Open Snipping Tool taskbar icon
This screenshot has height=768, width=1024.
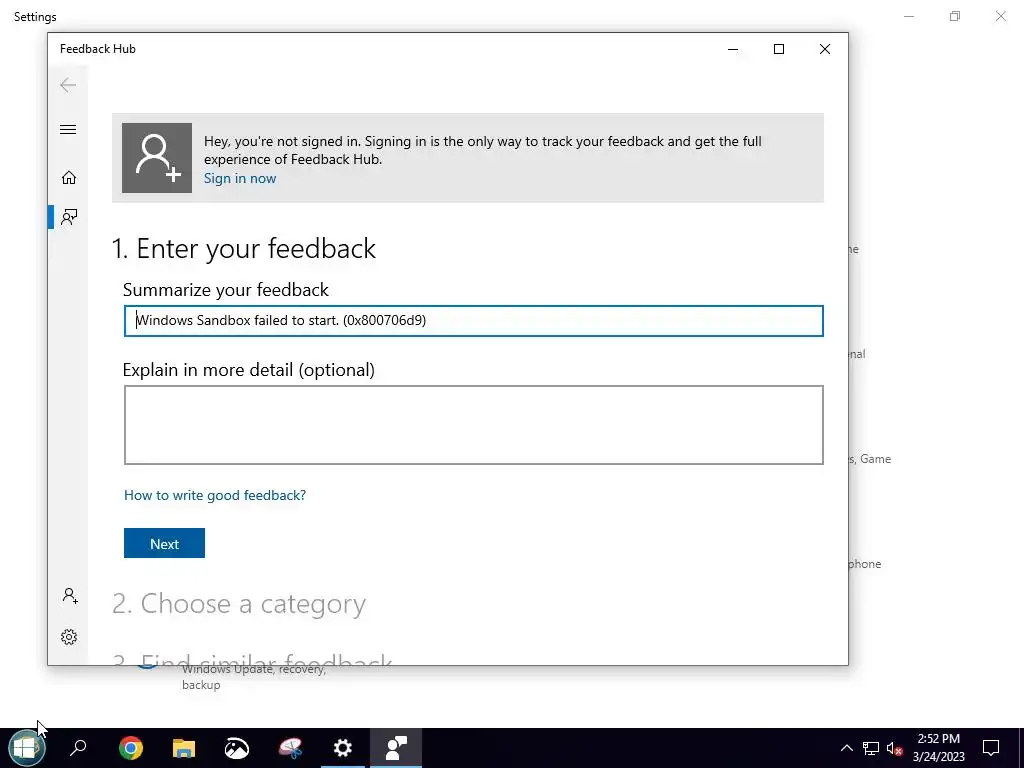click(290, 748)
